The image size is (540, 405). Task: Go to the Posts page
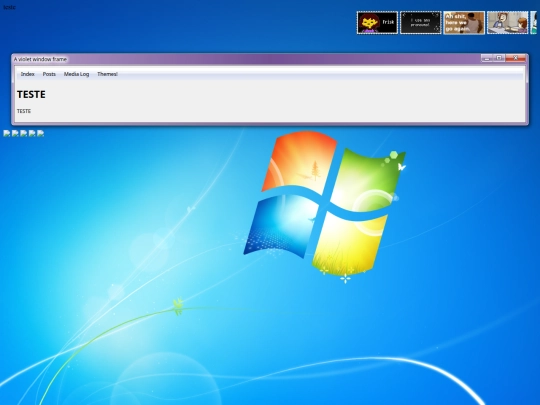49,74
